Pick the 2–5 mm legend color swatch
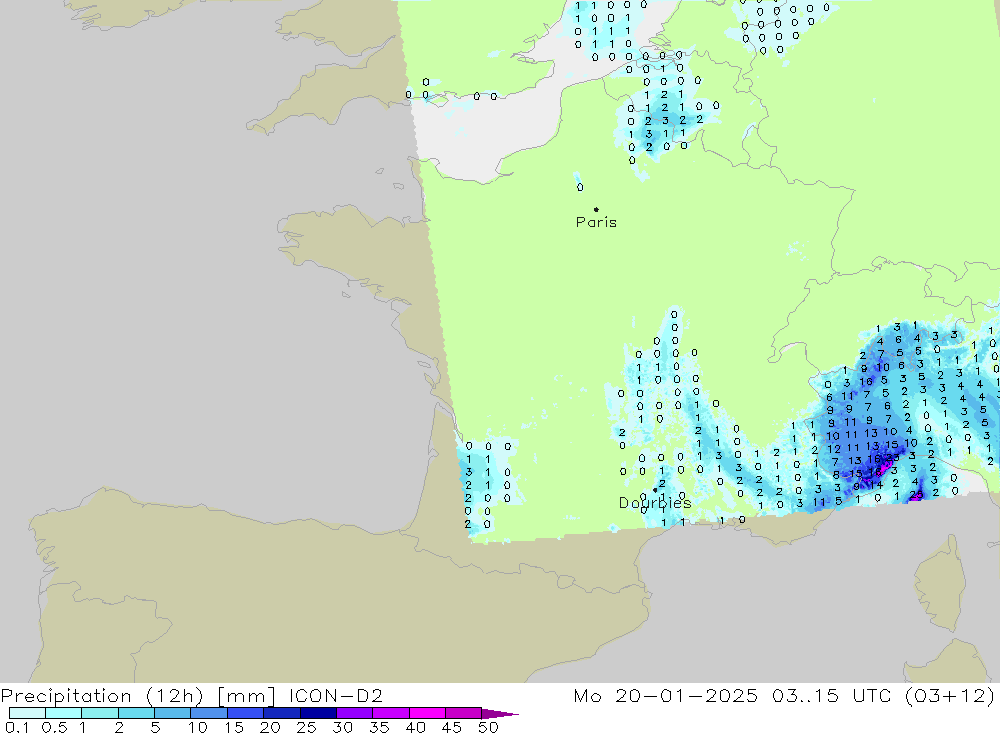This screenshot has height=733, width=1000. pos(136,713)
